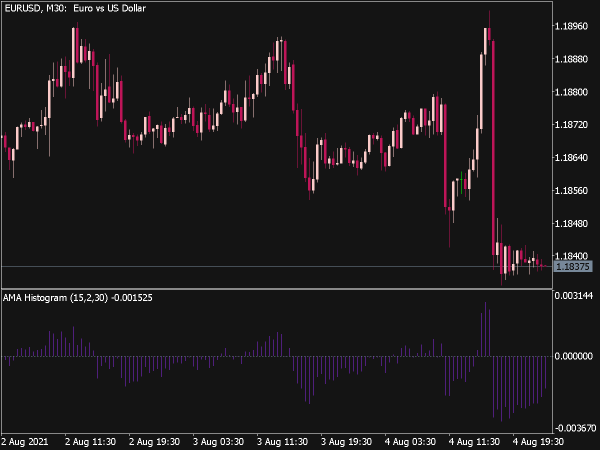Click the 1.18400 price axis label
The height and width of the screenshot is (450, 600).
click(571, 256)
